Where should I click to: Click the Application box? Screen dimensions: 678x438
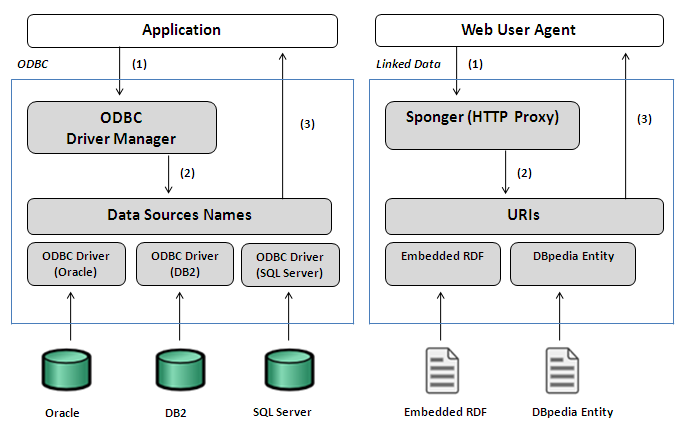pyautogui.click(x=182, y=31)
